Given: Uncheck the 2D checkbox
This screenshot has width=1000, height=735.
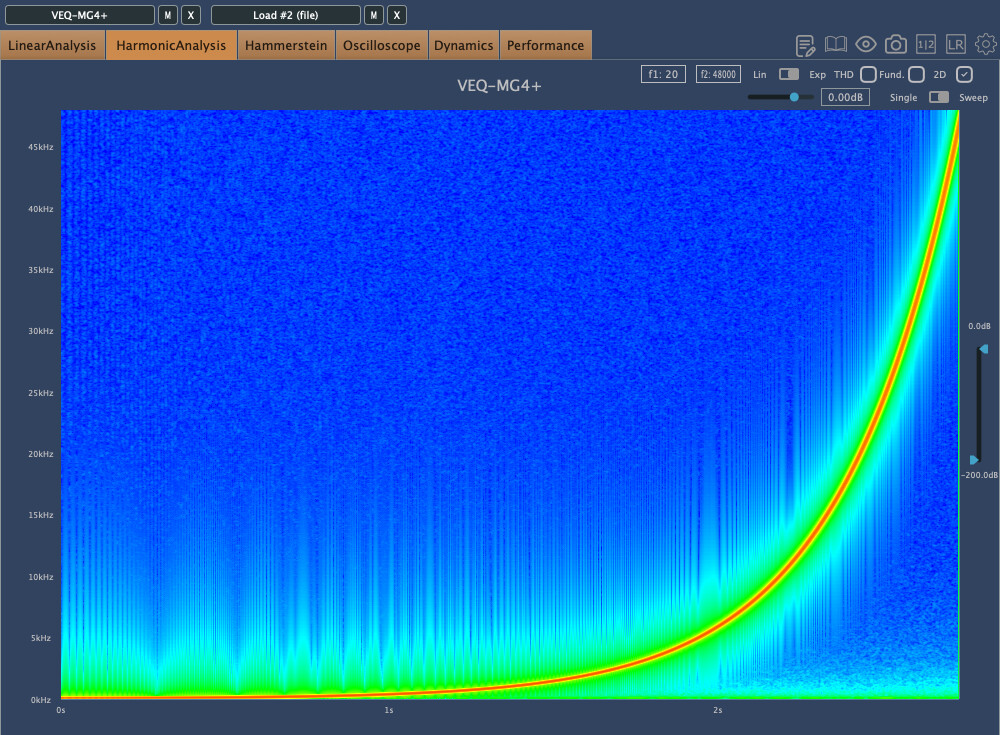Looking at the screenshot, I should 964,74.
